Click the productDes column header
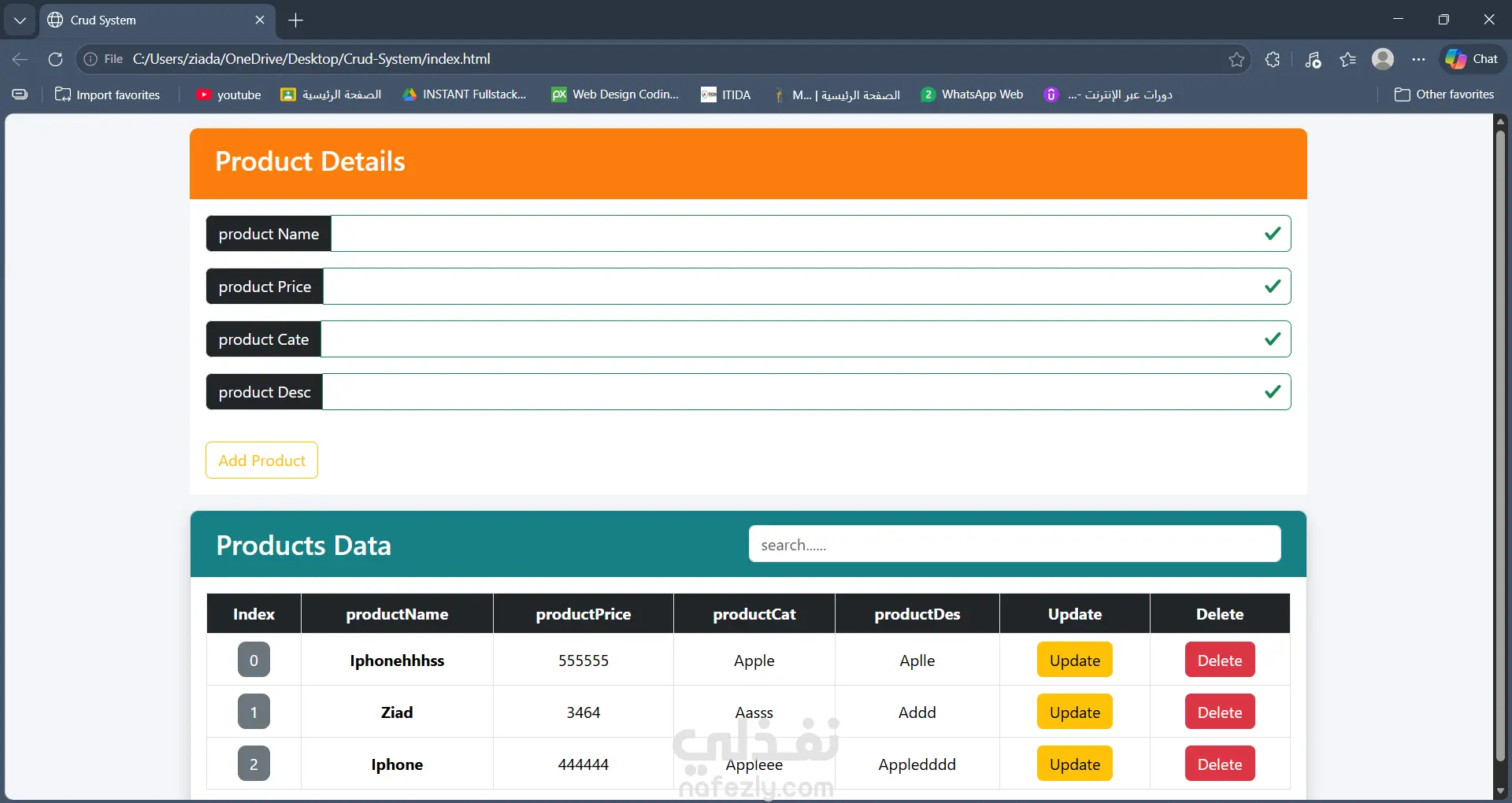 coord(917,614)
